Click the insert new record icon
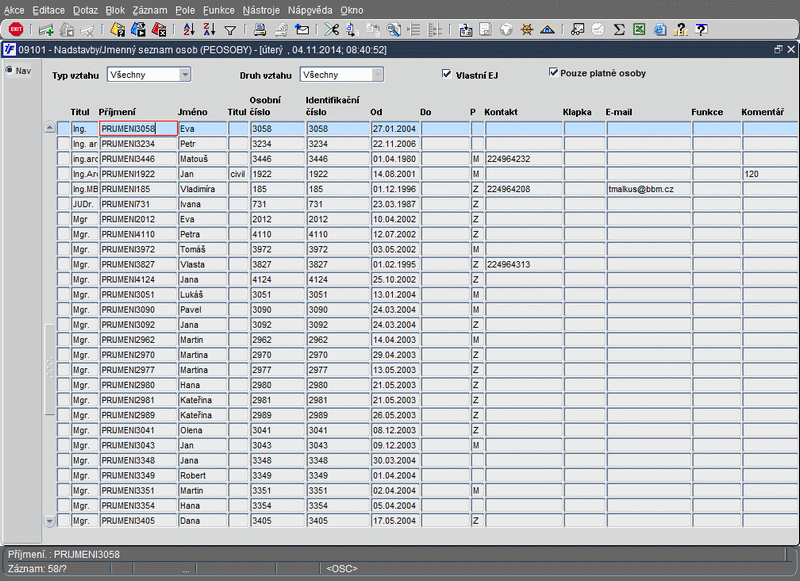The image size is (800, 581). point(46,30)
